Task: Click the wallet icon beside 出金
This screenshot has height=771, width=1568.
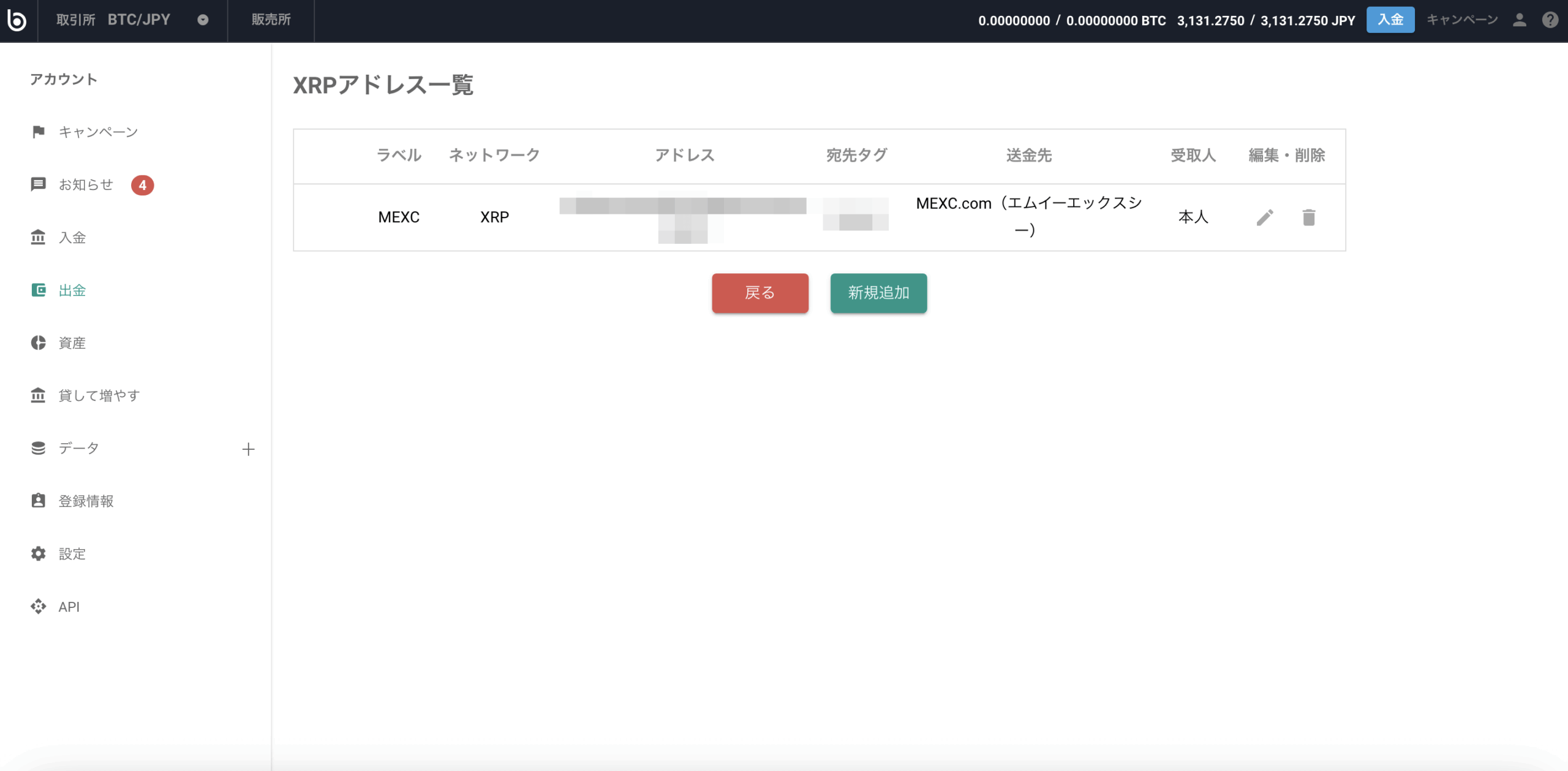Action: click(x=38, y=290)
